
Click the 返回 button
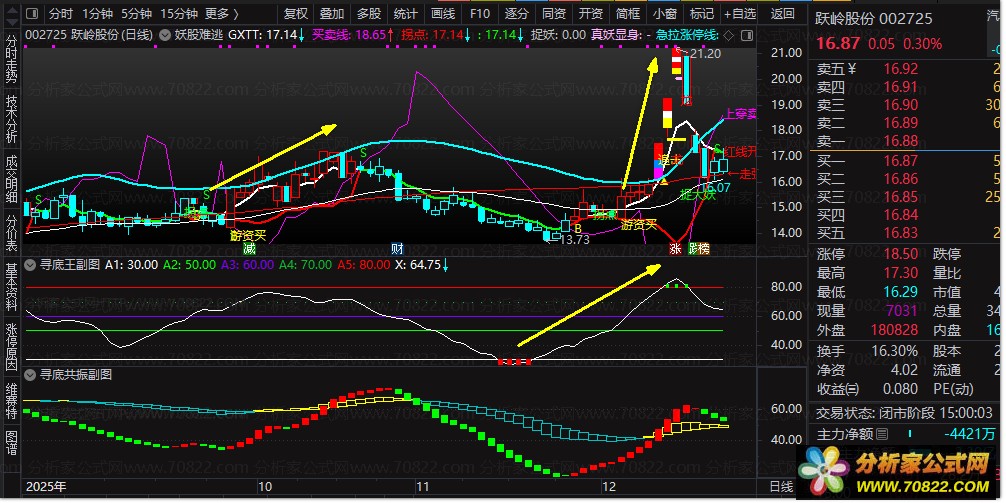(783, 14)
